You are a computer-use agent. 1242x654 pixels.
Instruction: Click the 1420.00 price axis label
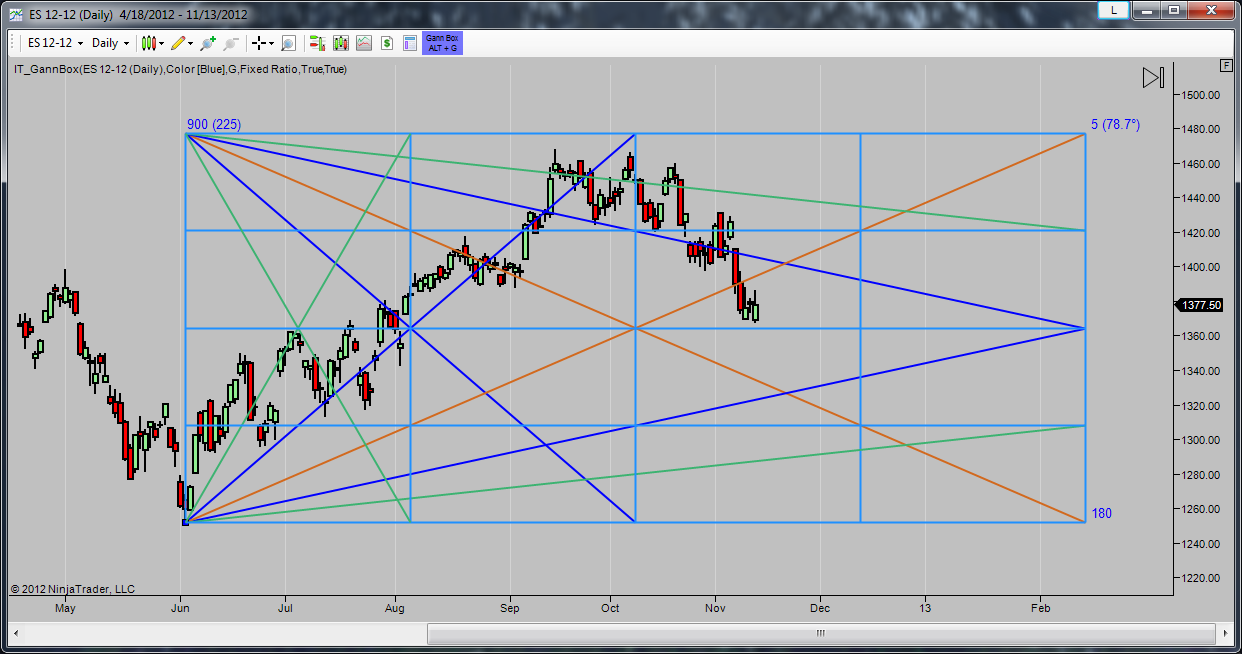click(1201, 233)
